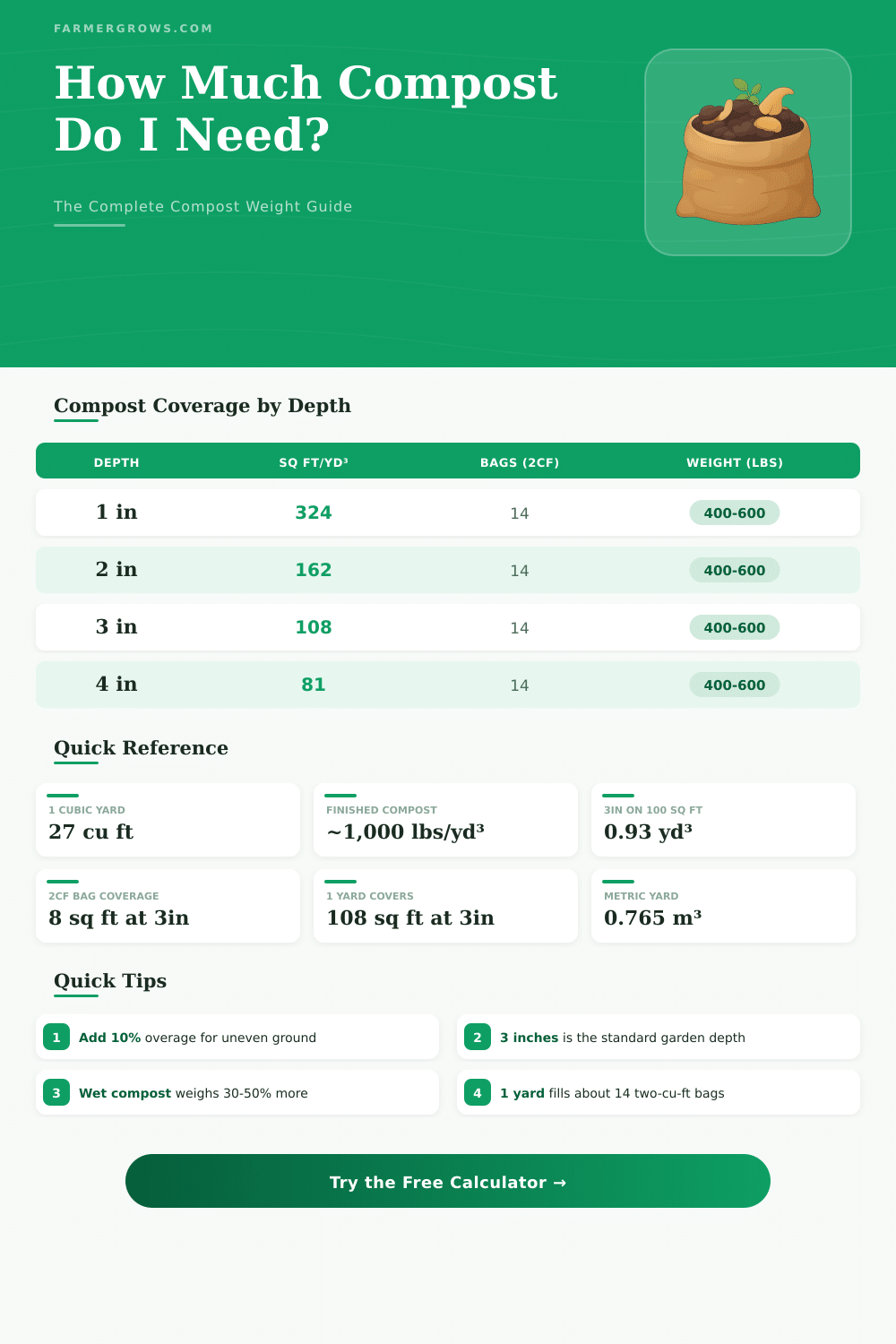Screen dimensions: 896x1344
Task: Click the numbered badge for tip 2
Action: click(x=478, y=1037)
